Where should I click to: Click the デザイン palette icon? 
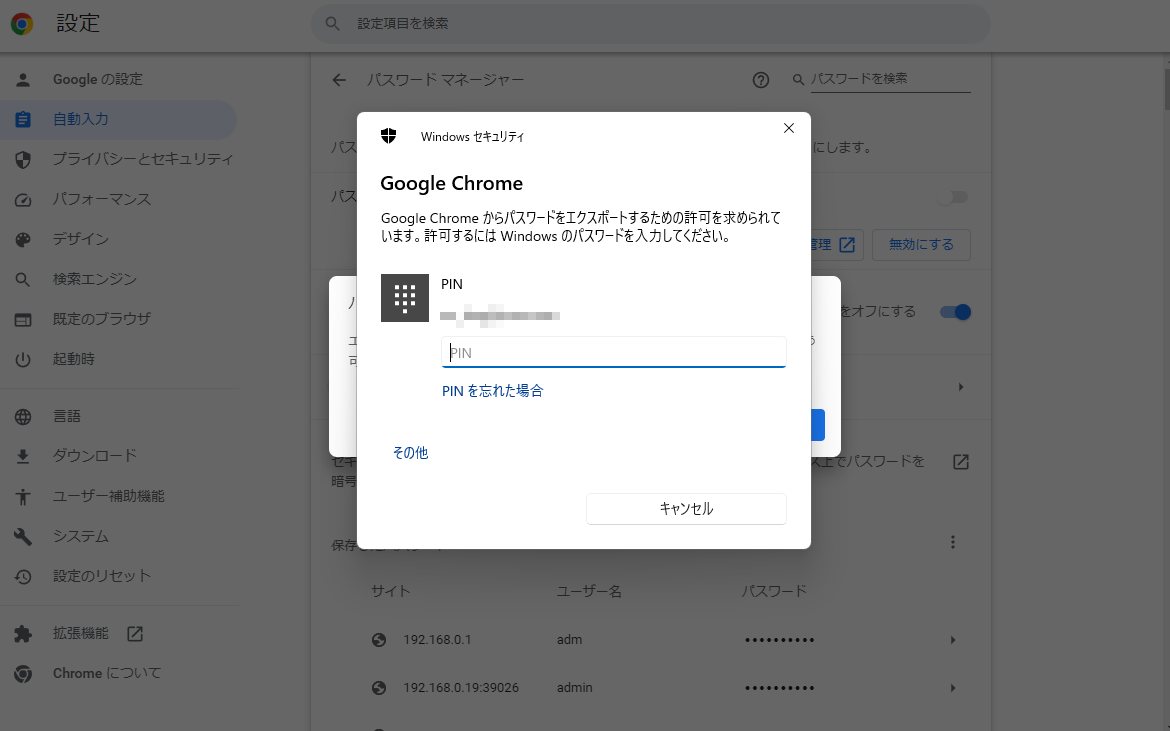[x=23, y=239]
